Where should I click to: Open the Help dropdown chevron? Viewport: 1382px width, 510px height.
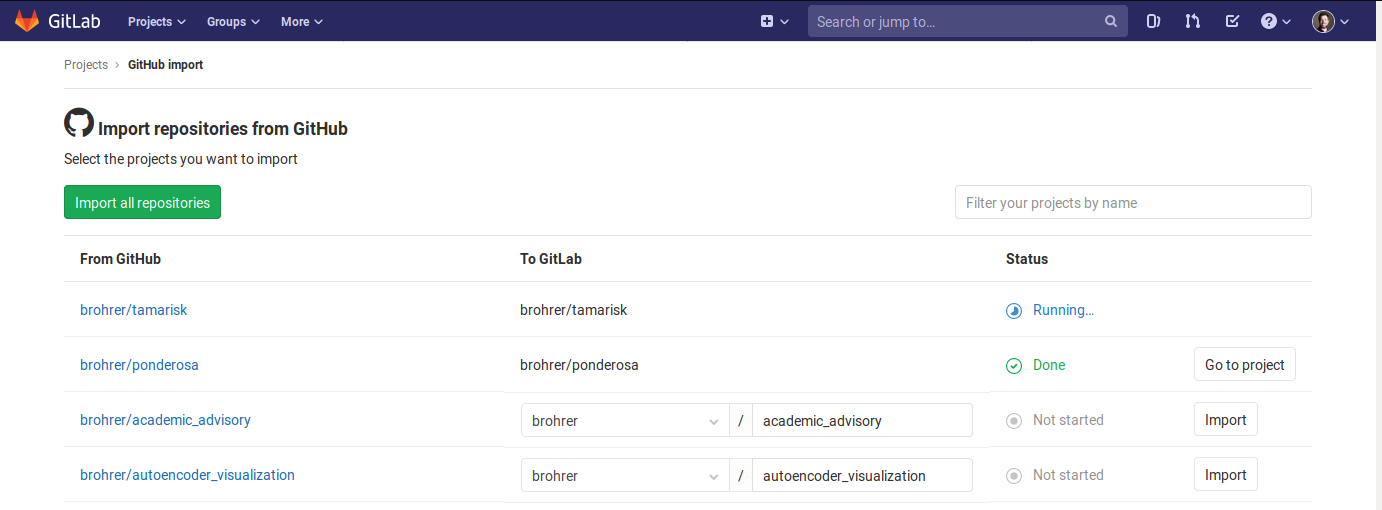[1287, 21]
